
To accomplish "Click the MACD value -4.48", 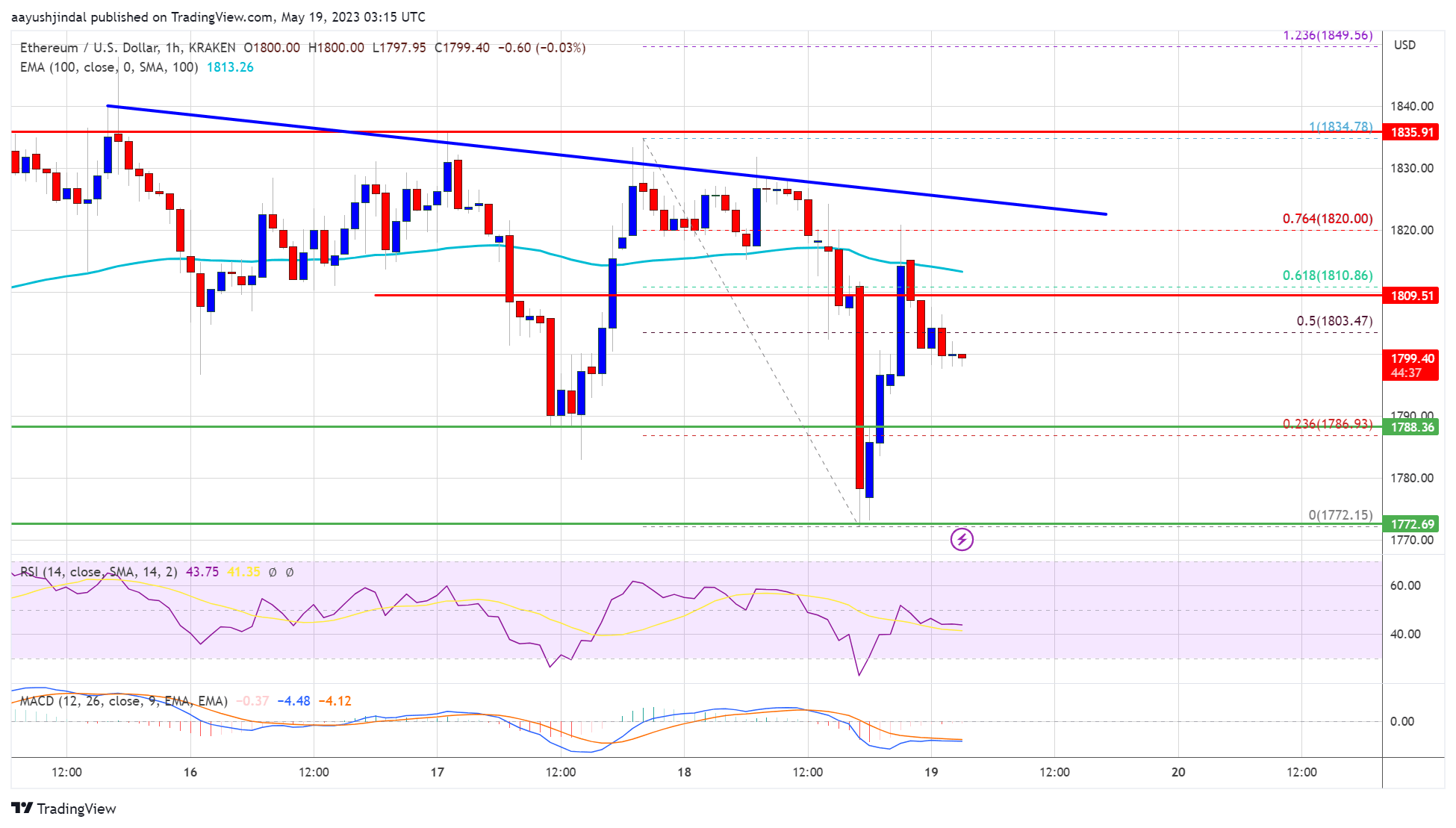I will click(293, 701).
